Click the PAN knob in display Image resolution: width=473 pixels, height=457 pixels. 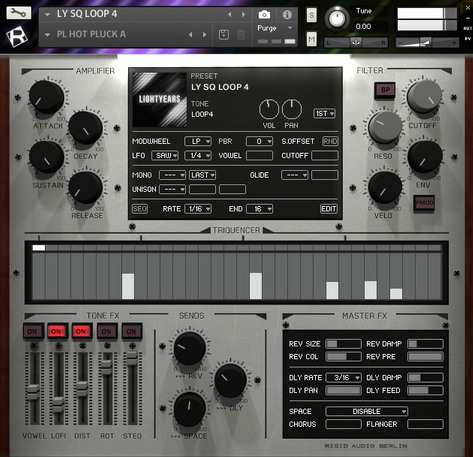[x=292, y=109]
